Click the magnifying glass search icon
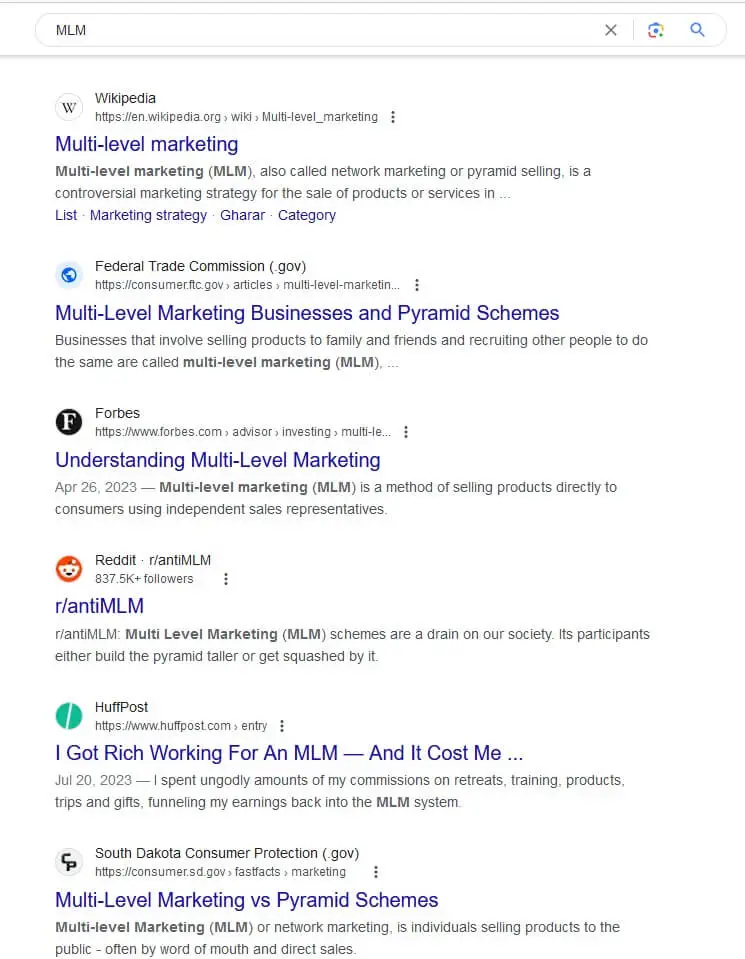This screenshot has height=959, width=745. click(697, 29)
